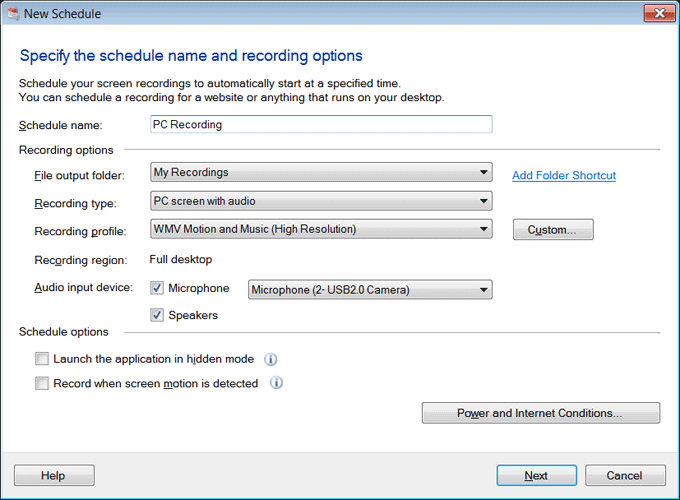Screen dimensions: 680x500
Task: Click the Add Folder Shortcut link
Action: point(564,176)
